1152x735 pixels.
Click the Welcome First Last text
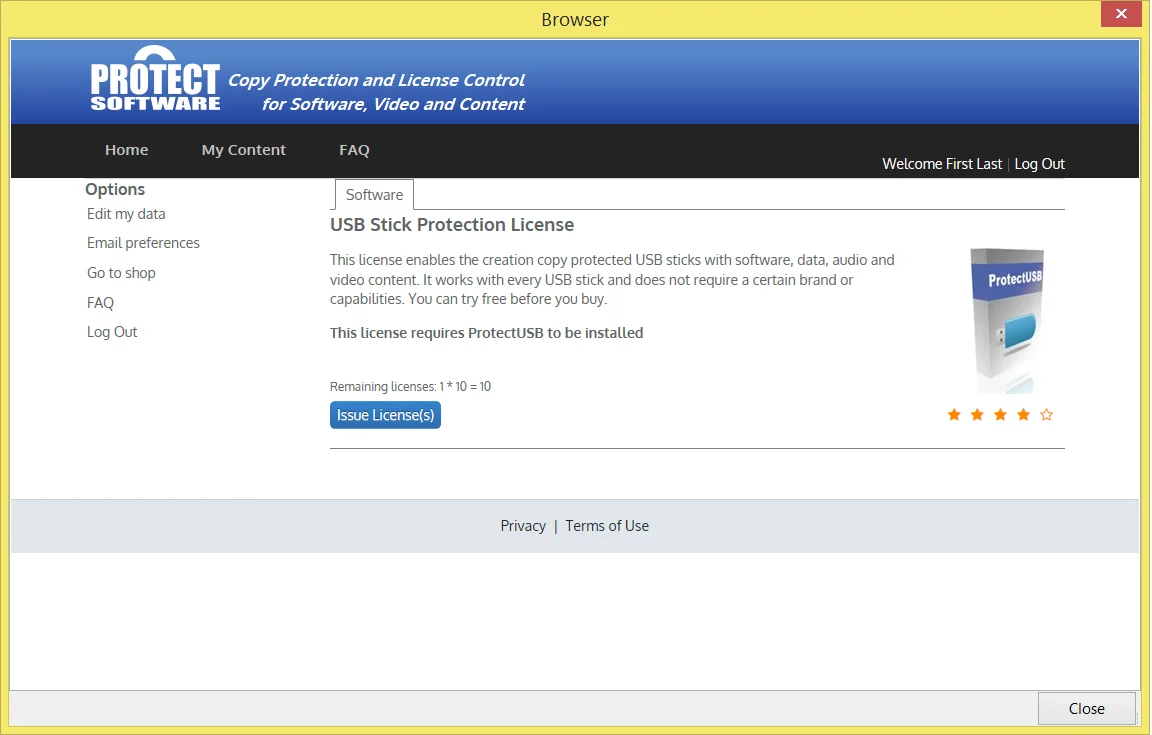click(x=942, y=164)
